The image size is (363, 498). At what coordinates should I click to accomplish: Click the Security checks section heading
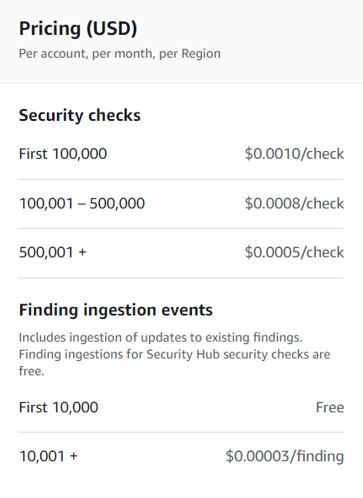pos(80,115)
